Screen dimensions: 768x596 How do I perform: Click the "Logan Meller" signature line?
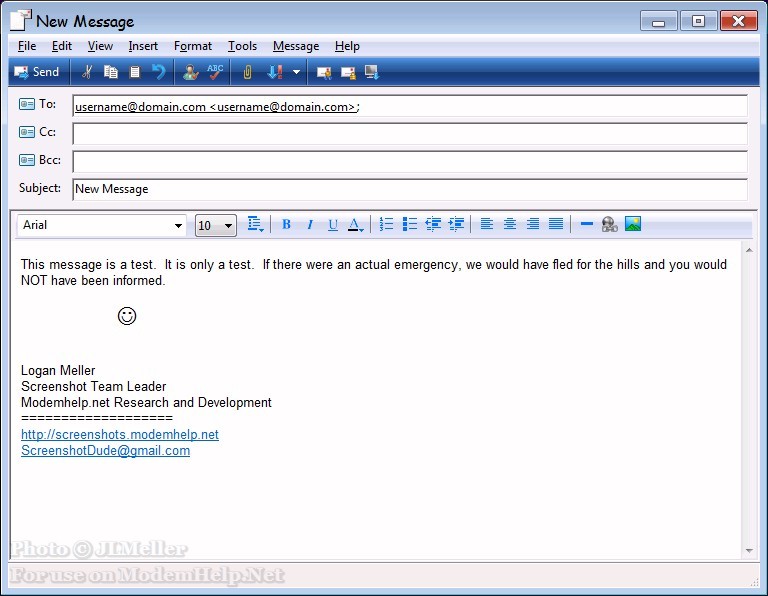tap(58, 371)
